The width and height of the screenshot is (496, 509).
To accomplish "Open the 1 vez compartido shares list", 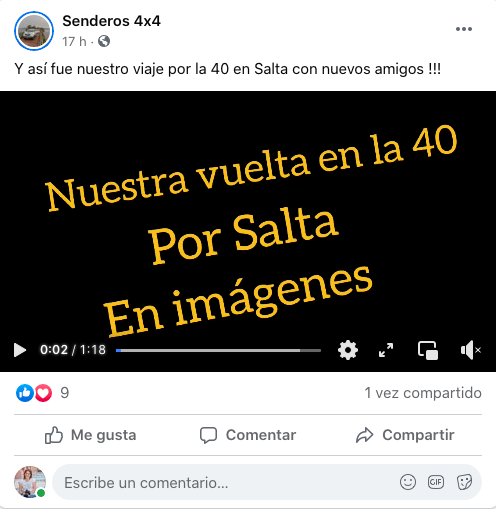I will [x=423, y=393].
